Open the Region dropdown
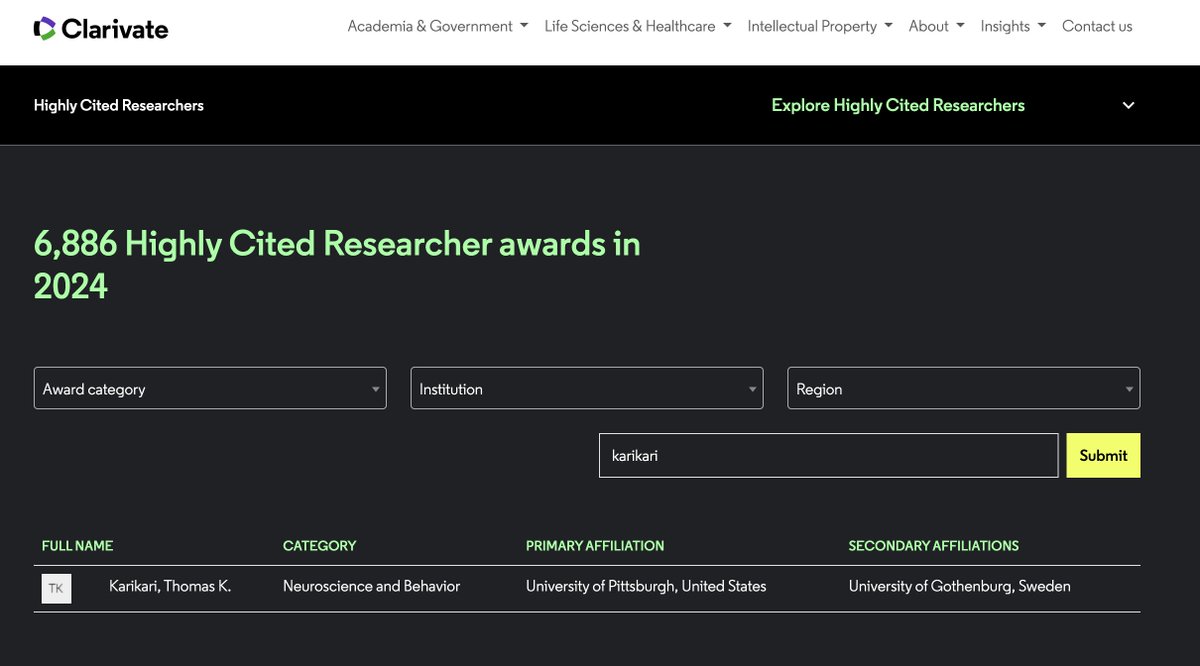Screen dimensions: 1200x666 coord(964,388)
